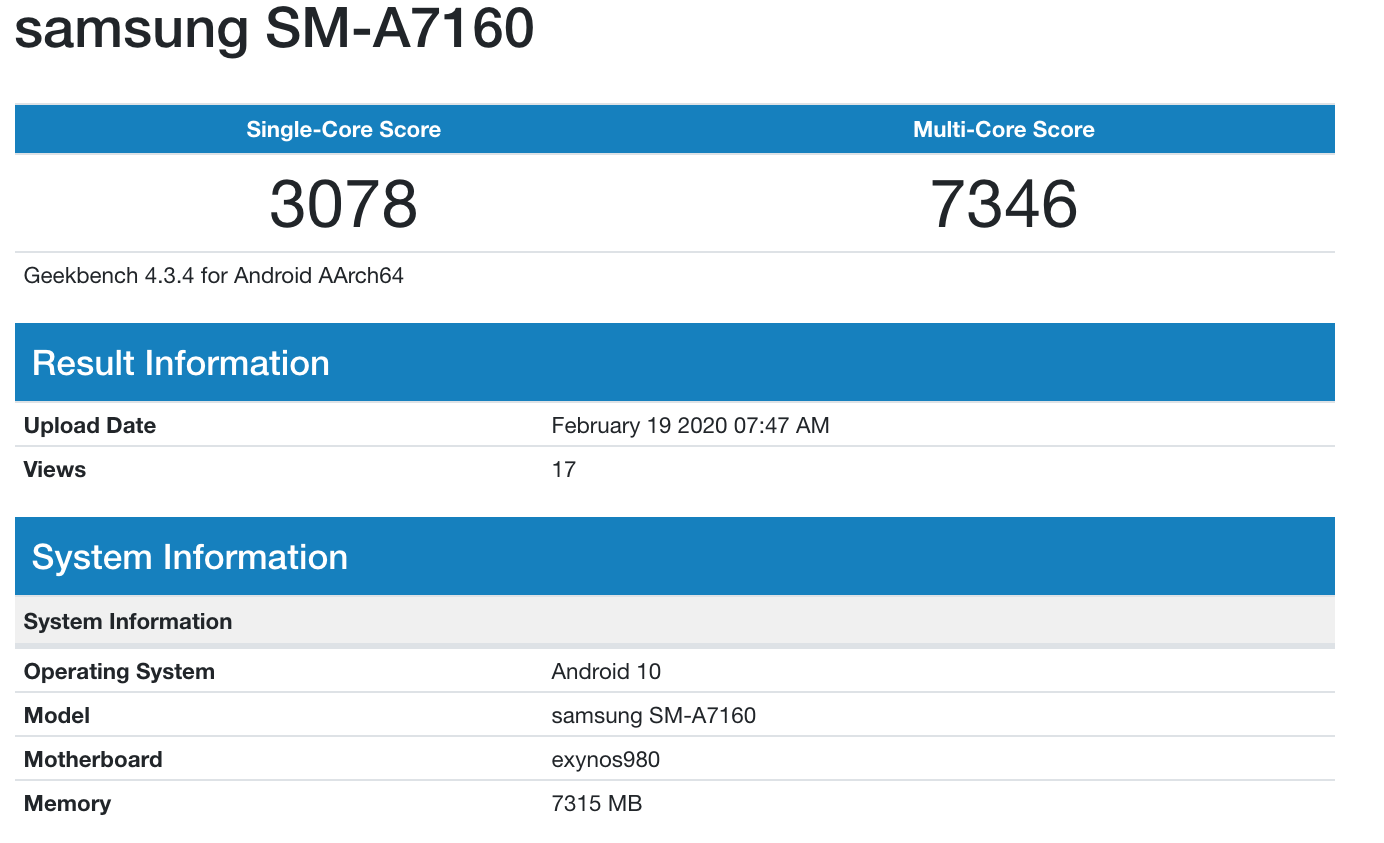Click the Multi-Core Score header

(x=1003, y=130)
